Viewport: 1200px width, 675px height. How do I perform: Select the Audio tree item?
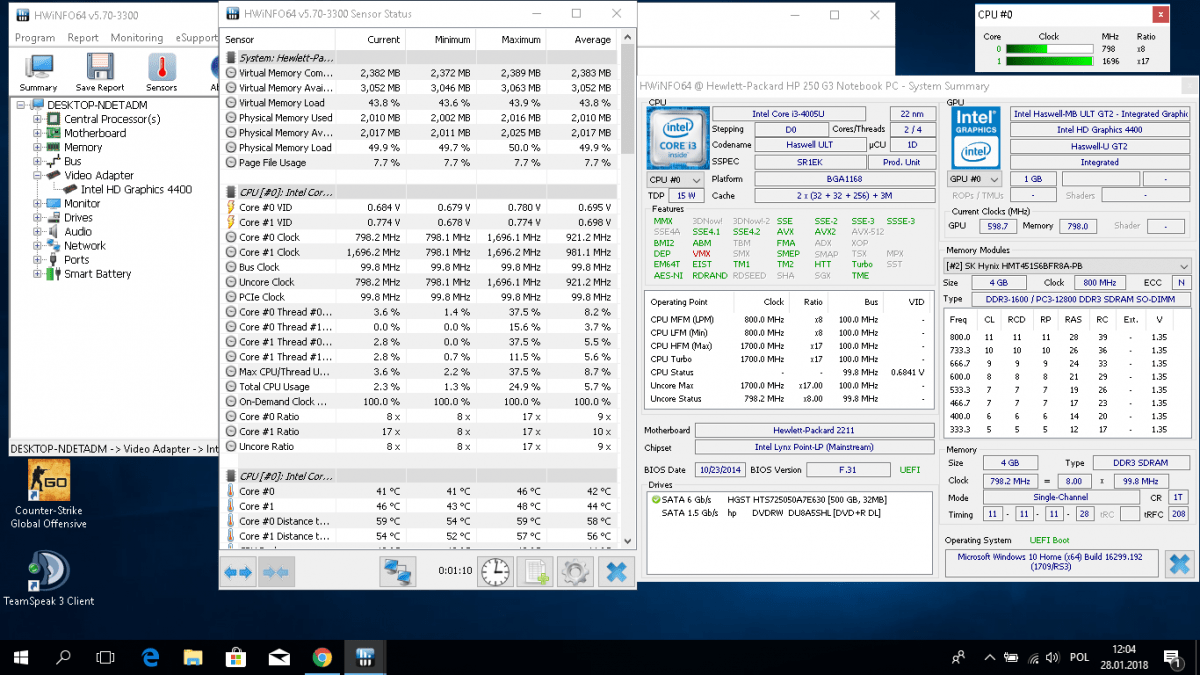click(78, 231)
